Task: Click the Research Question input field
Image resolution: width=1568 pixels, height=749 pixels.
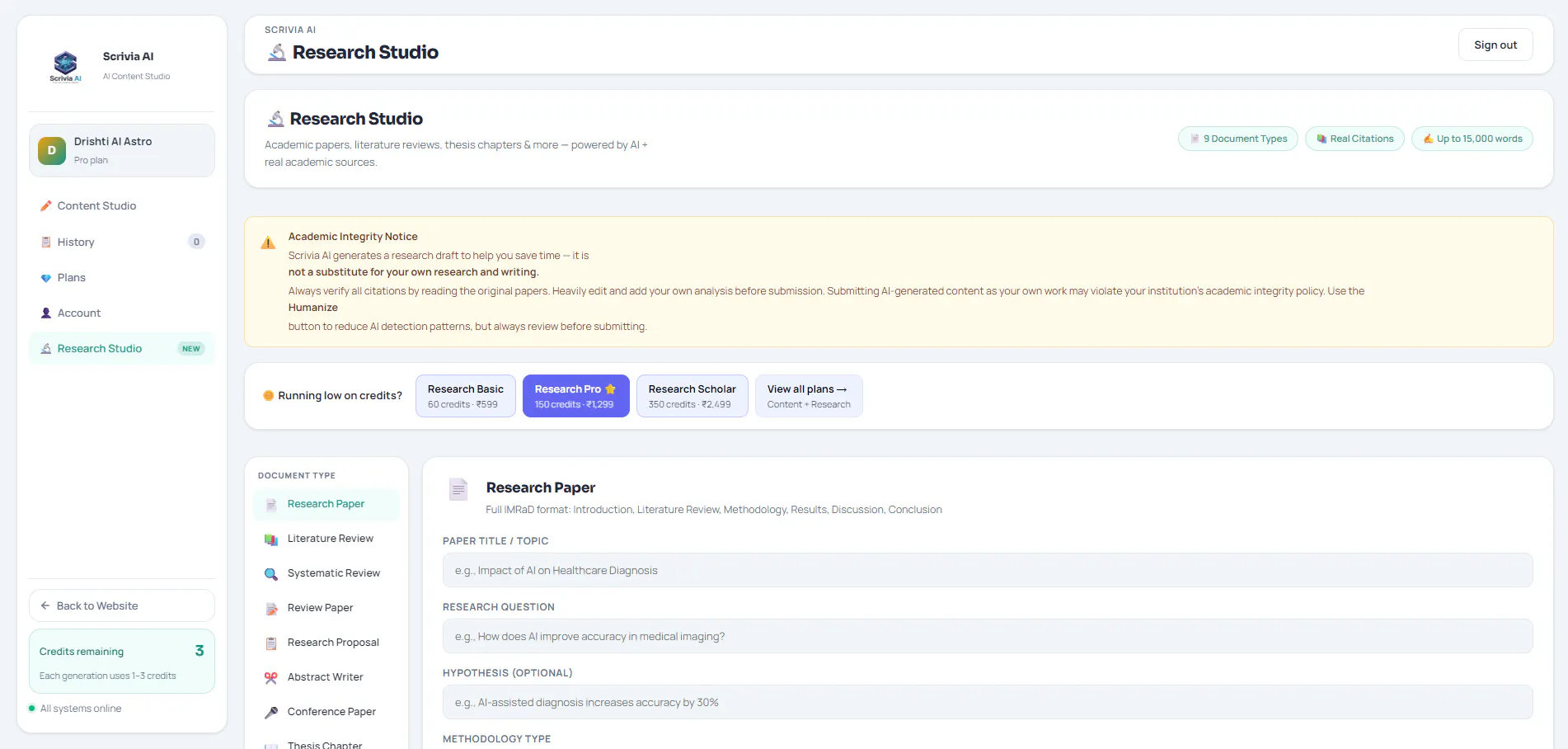Action: click(x=988, y=637)
